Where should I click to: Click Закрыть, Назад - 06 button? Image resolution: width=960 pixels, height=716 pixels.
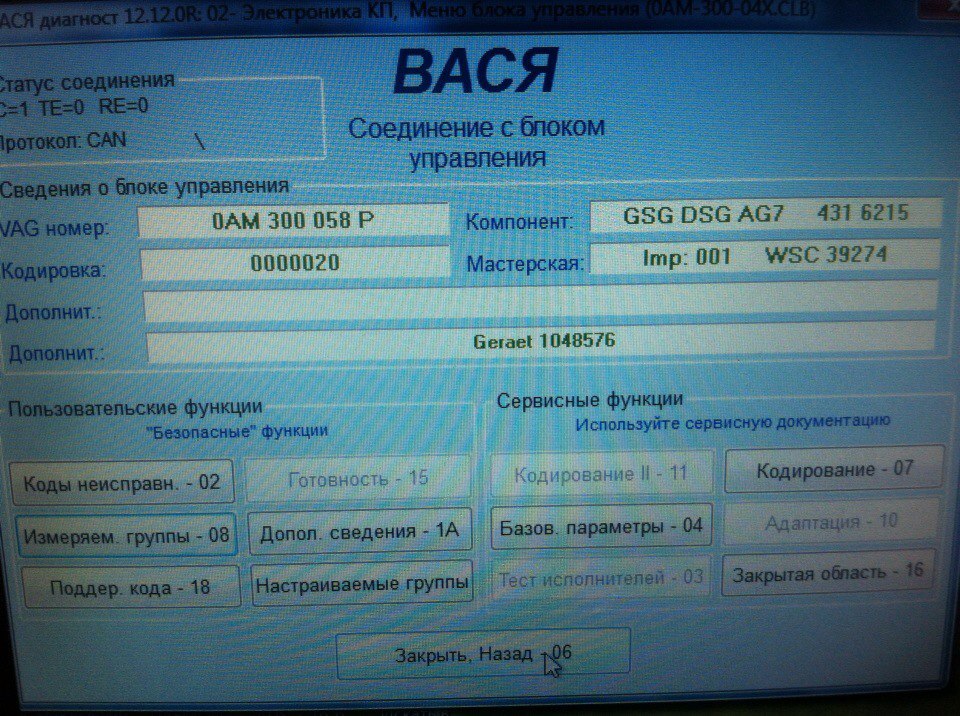[483, 654]
